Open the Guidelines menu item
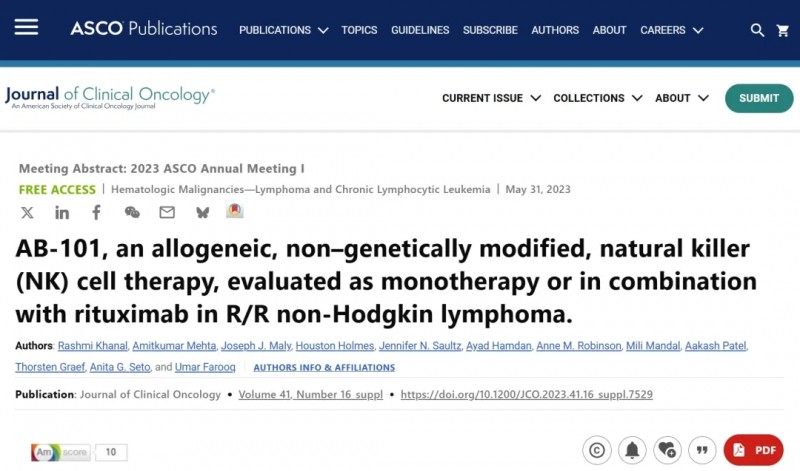This screenshot has height=471, width=800. [x=420, y=30]
